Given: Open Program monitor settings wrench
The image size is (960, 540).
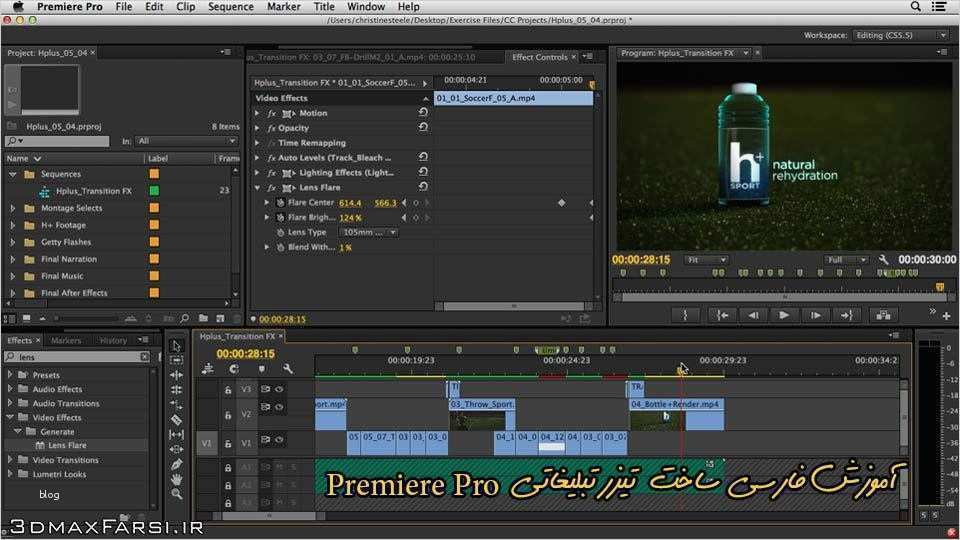Looking at the screenshot, I should [883, 260].
